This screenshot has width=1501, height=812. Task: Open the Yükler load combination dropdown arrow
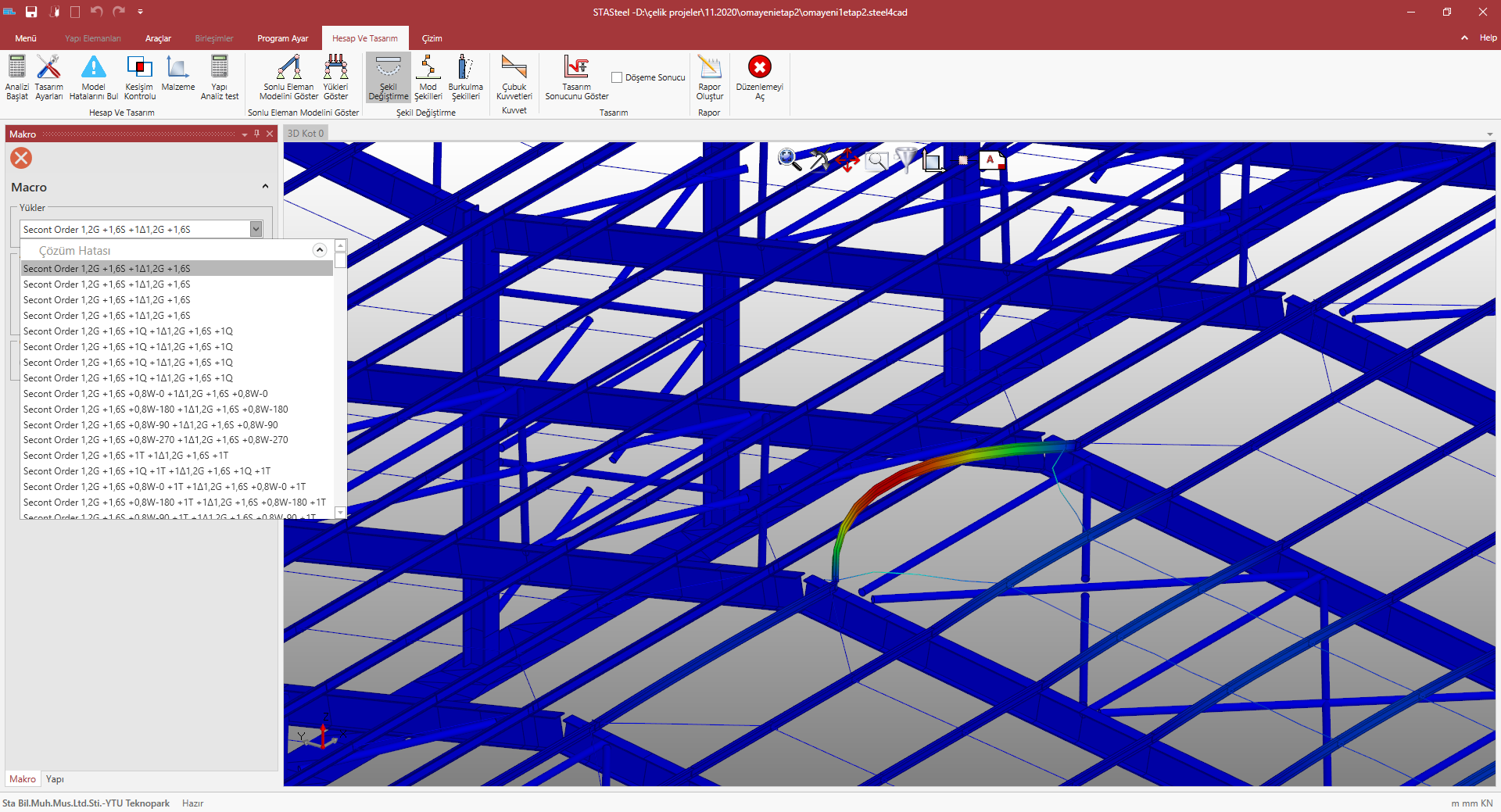tap(256, 229)
